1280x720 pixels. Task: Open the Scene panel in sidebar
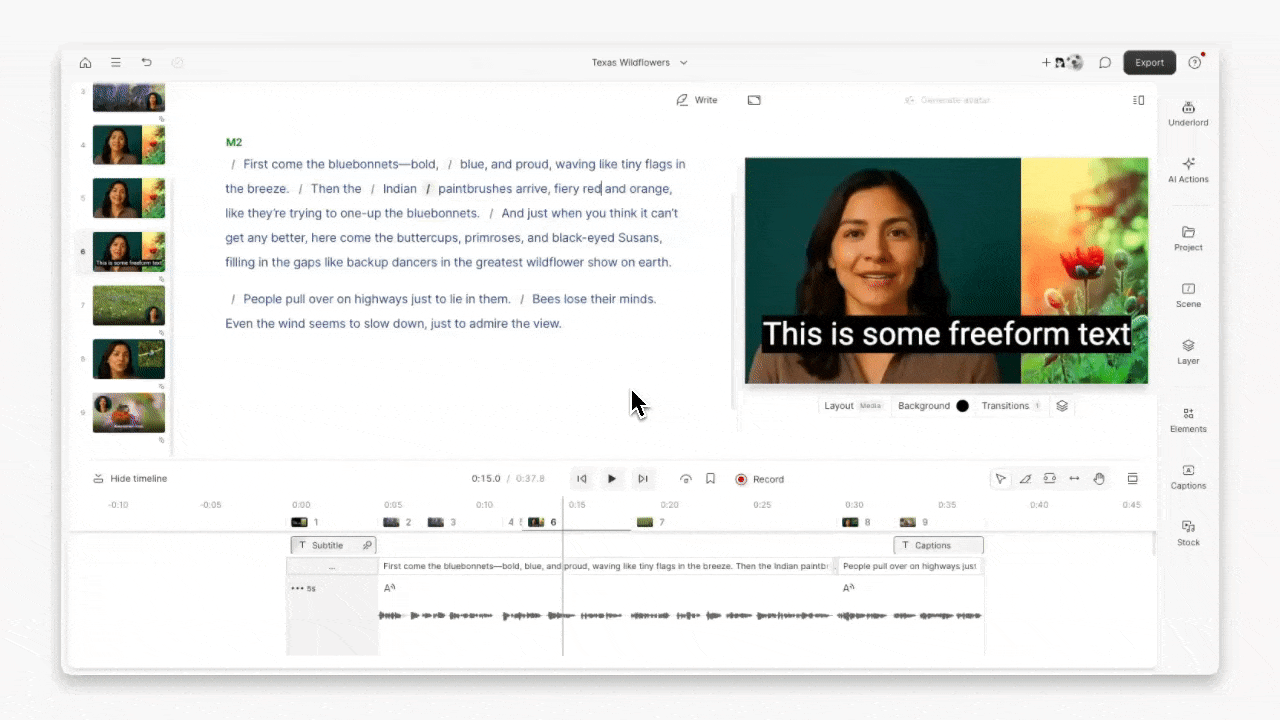click(x=1188, y=295)
